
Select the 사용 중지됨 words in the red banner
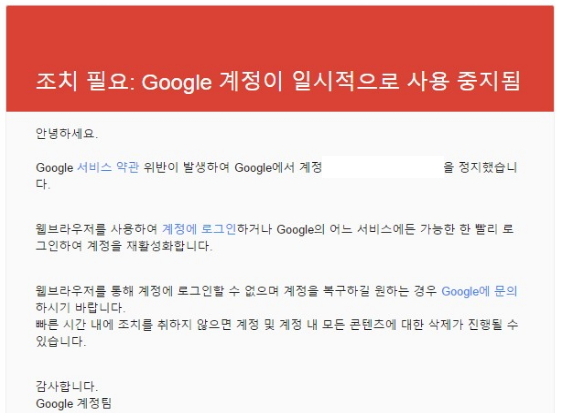(464, 81)
